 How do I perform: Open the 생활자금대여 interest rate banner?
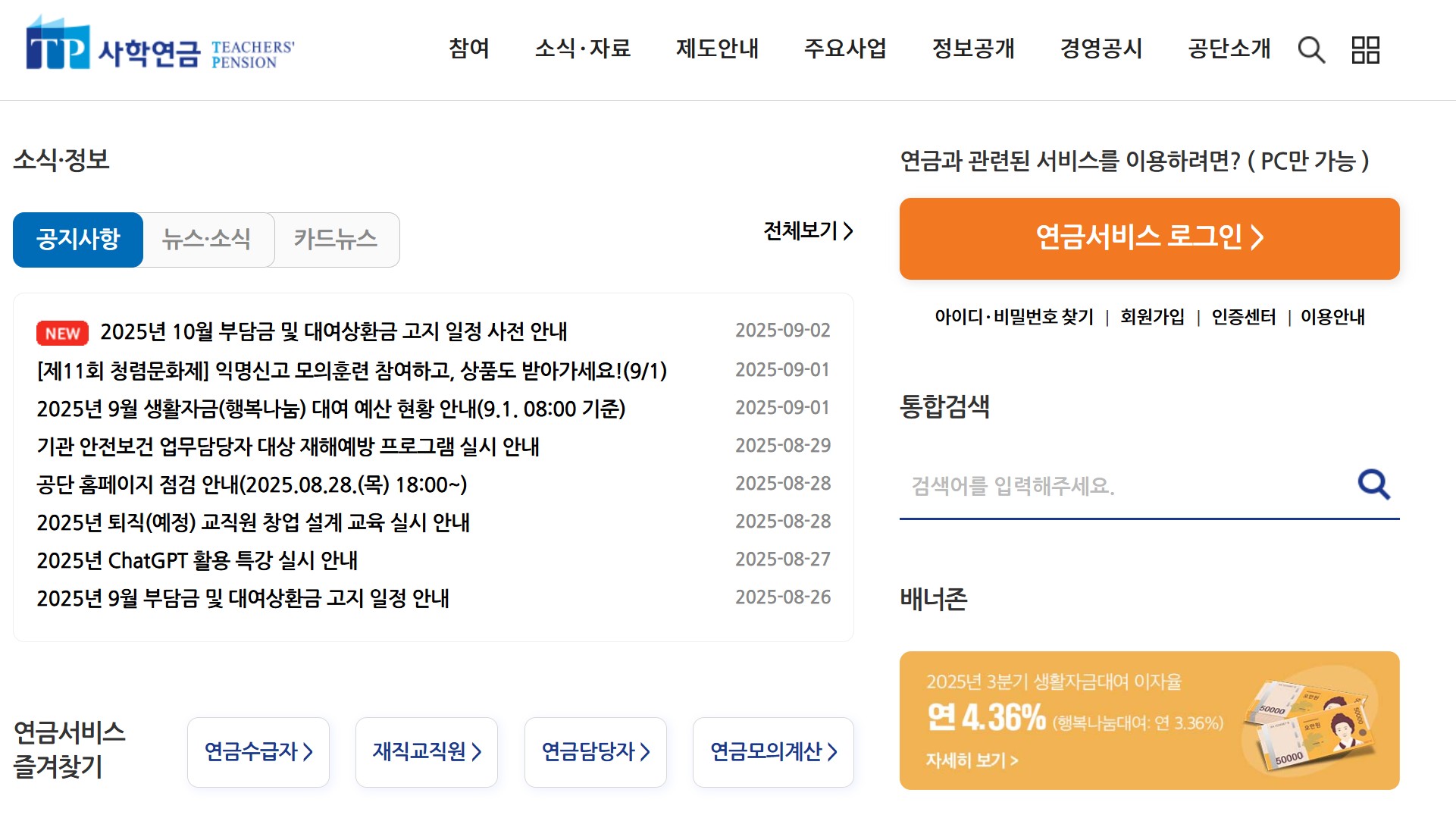tap(1148, 720)
